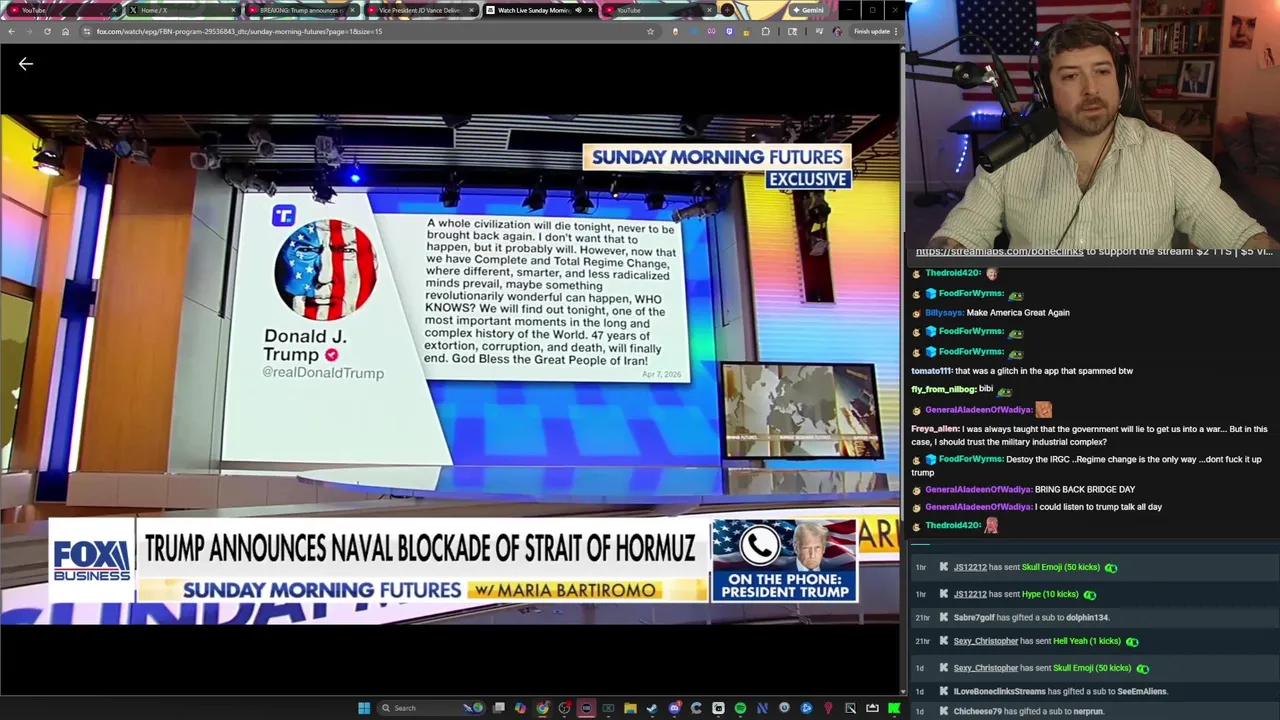
Task: Close the BREAKING: Trump announces tab
Action: pos(352,10)
